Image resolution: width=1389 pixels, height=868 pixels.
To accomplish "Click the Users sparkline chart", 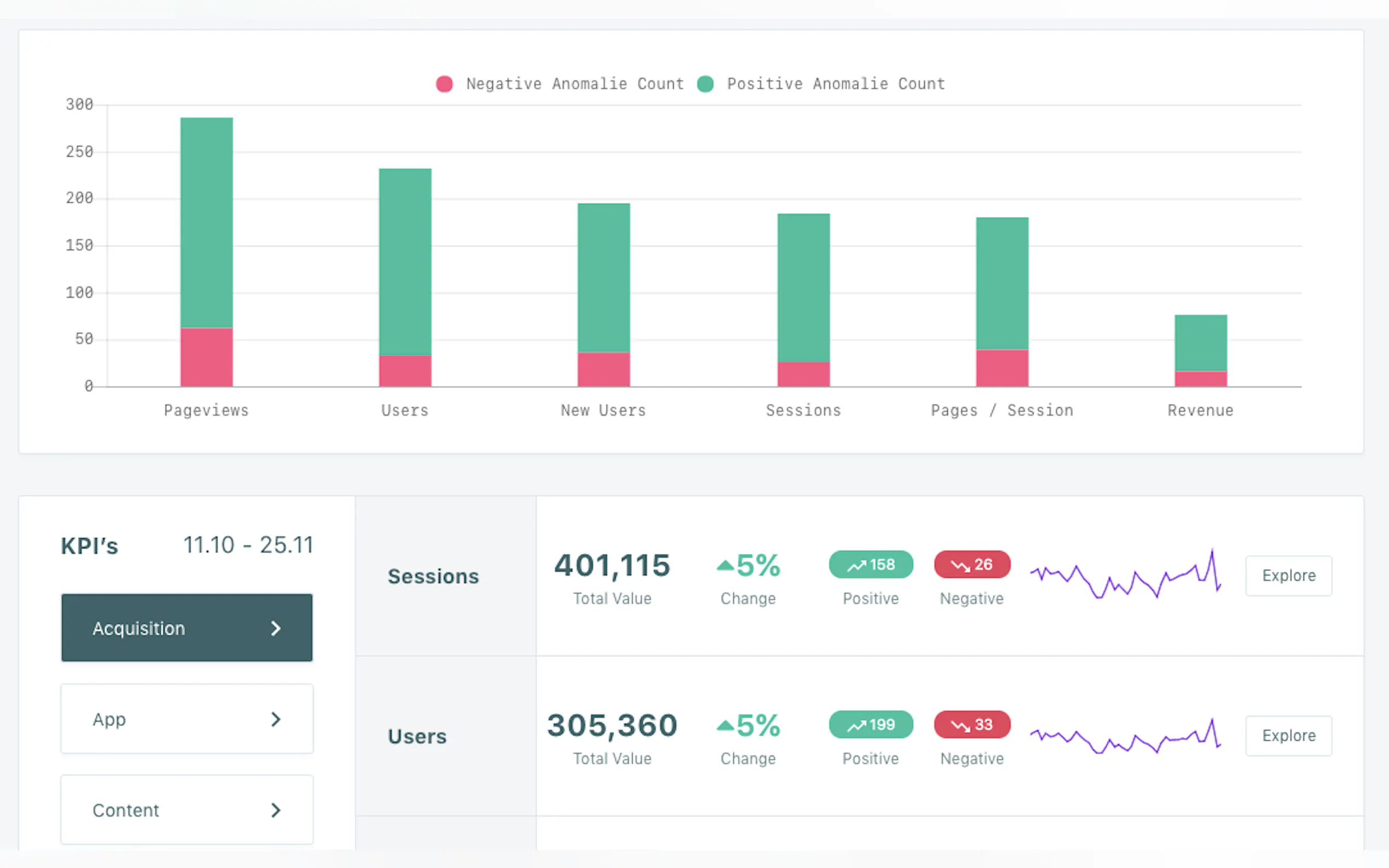I will pos(1125,736).
